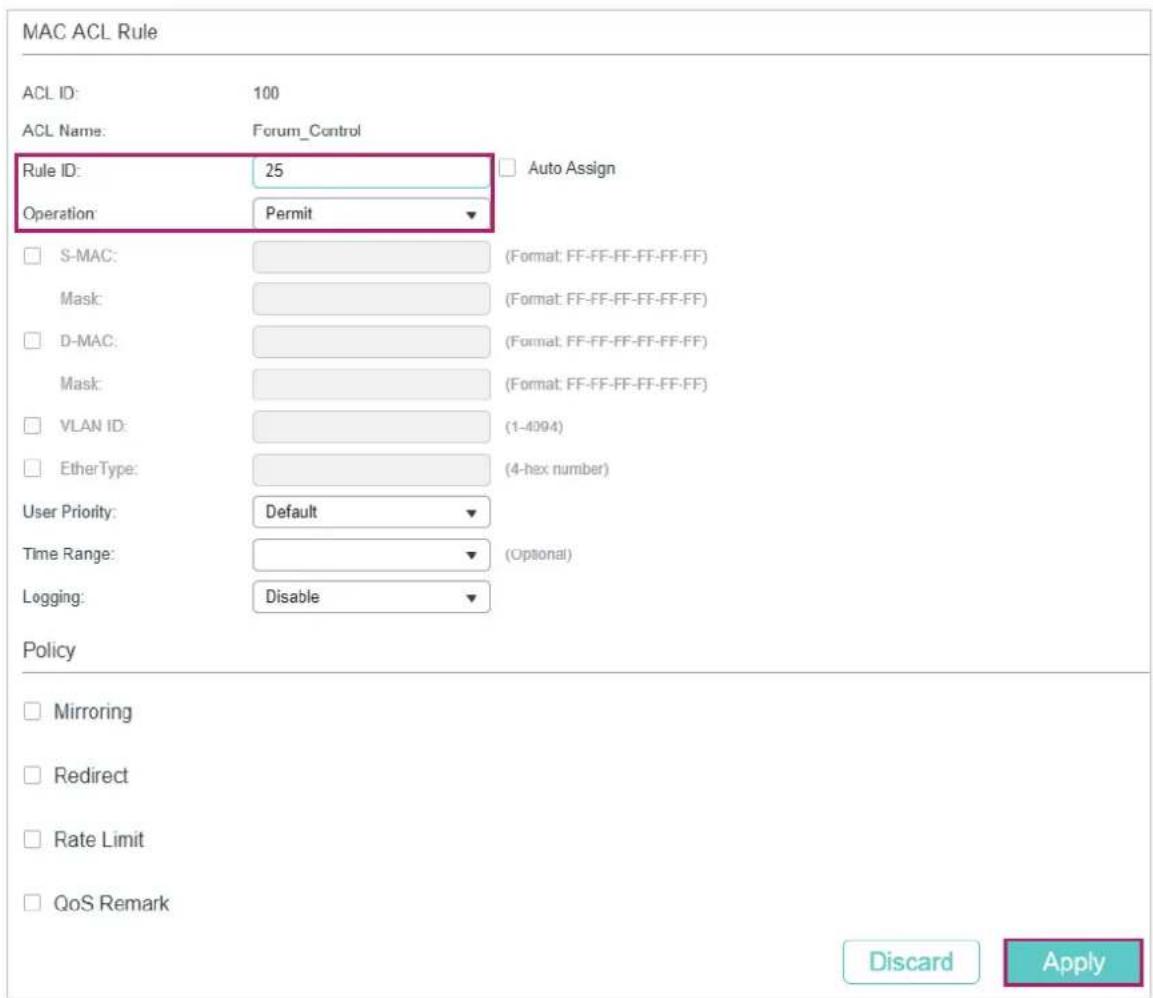
Task: Click the EtherType input field
Action: [x=371, y=469]
